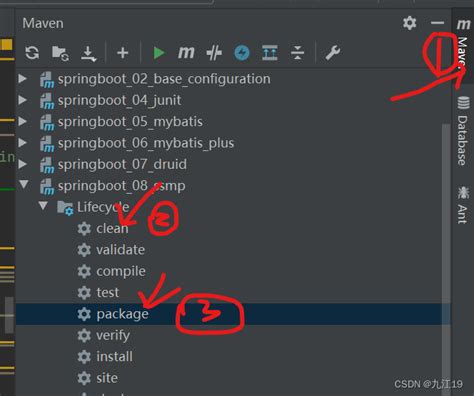
Task: Select the validate lifecycle goal
Action: [x=121, y=250]
